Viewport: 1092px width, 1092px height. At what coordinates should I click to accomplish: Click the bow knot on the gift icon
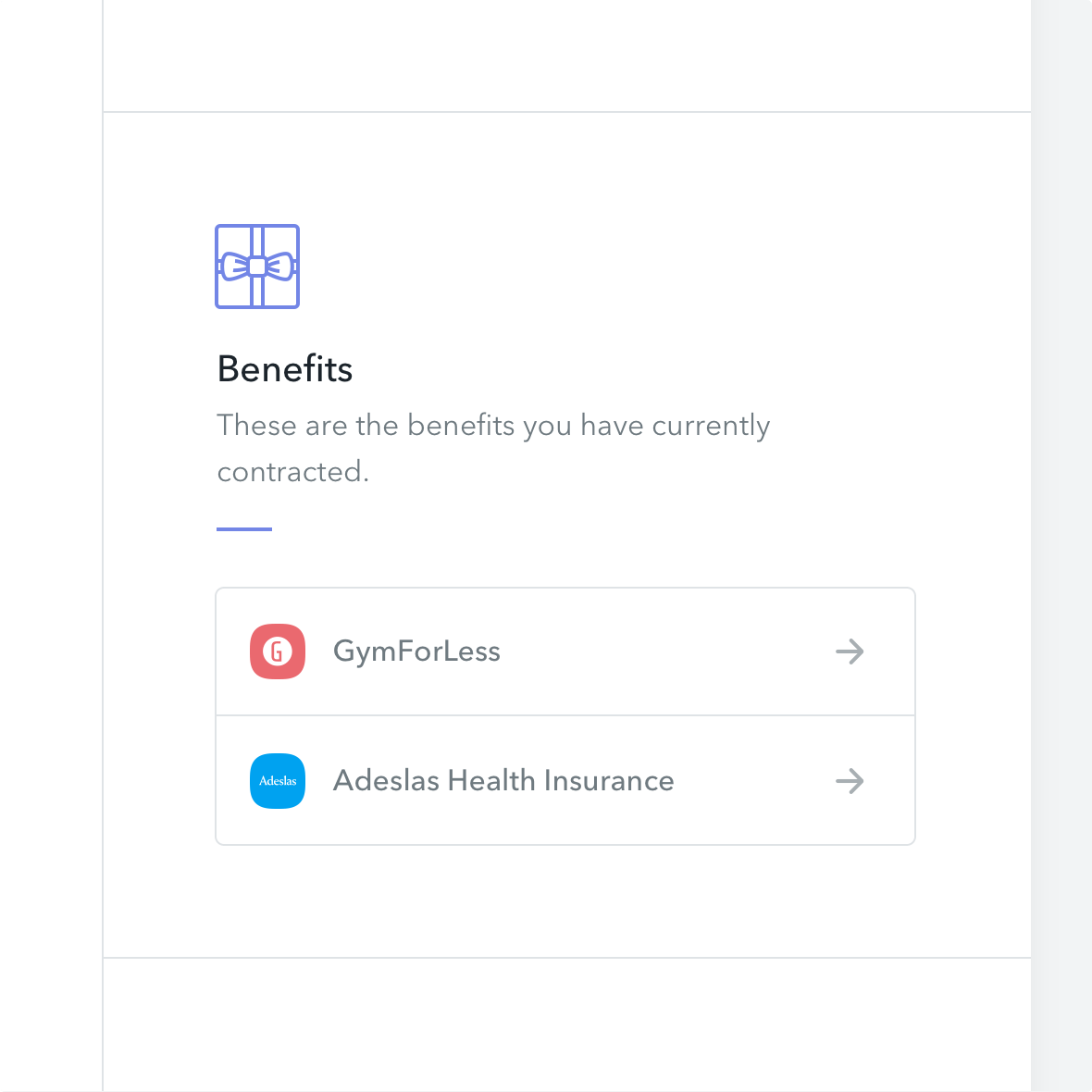[x=257, y=267]
